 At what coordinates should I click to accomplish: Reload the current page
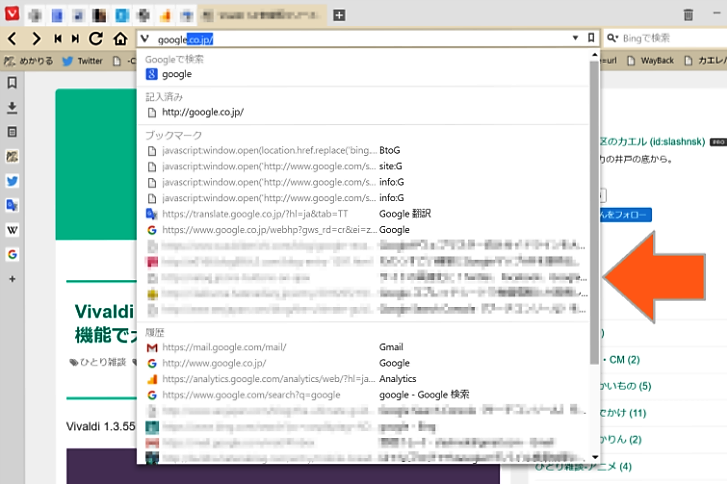click(96, 38)
